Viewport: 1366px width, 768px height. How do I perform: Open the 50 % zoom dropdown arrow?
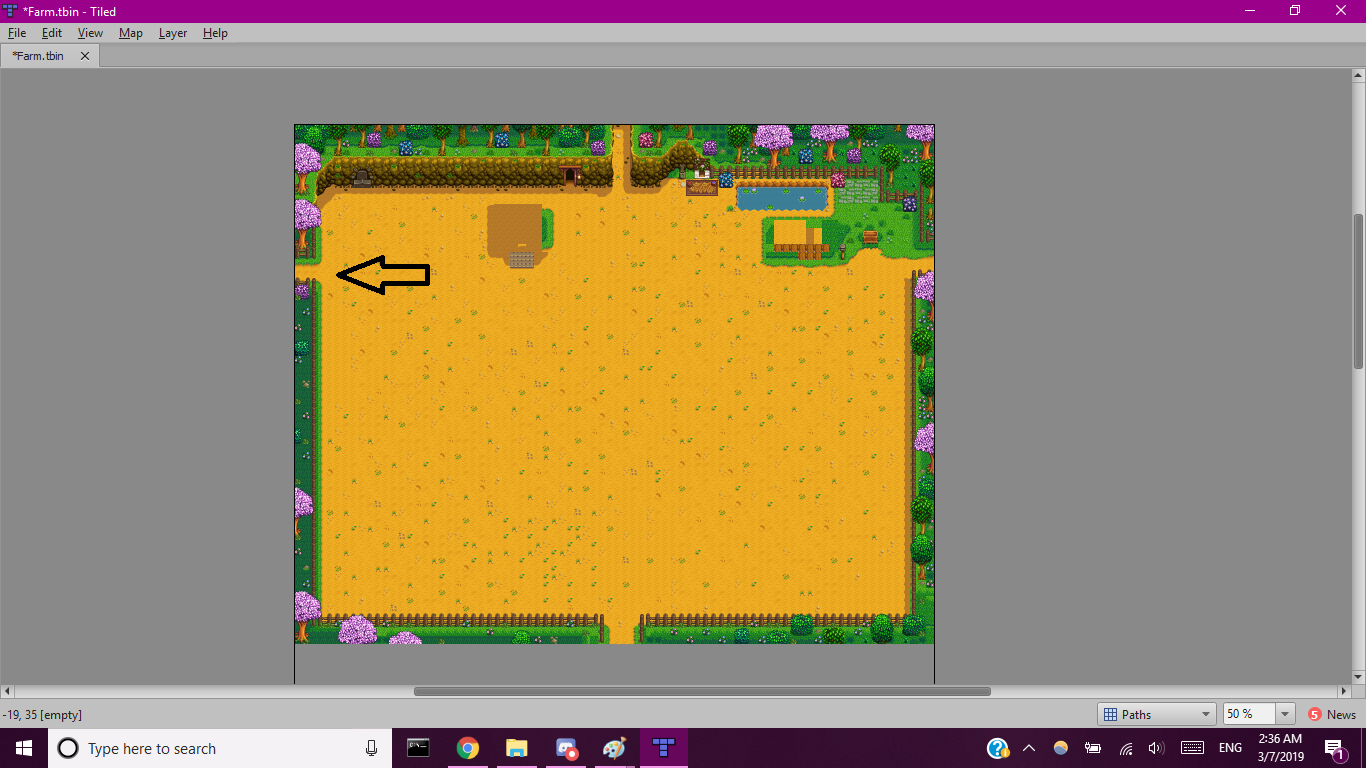[x=1285, y=714]
